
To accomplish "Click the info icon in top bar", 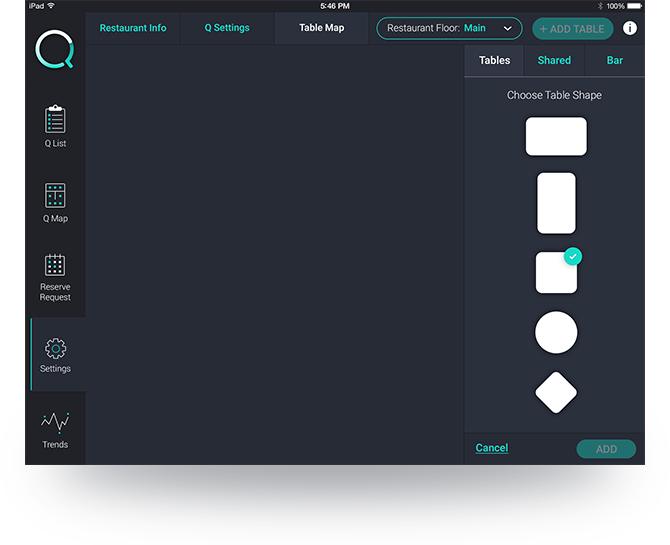I will pos(630,28).
